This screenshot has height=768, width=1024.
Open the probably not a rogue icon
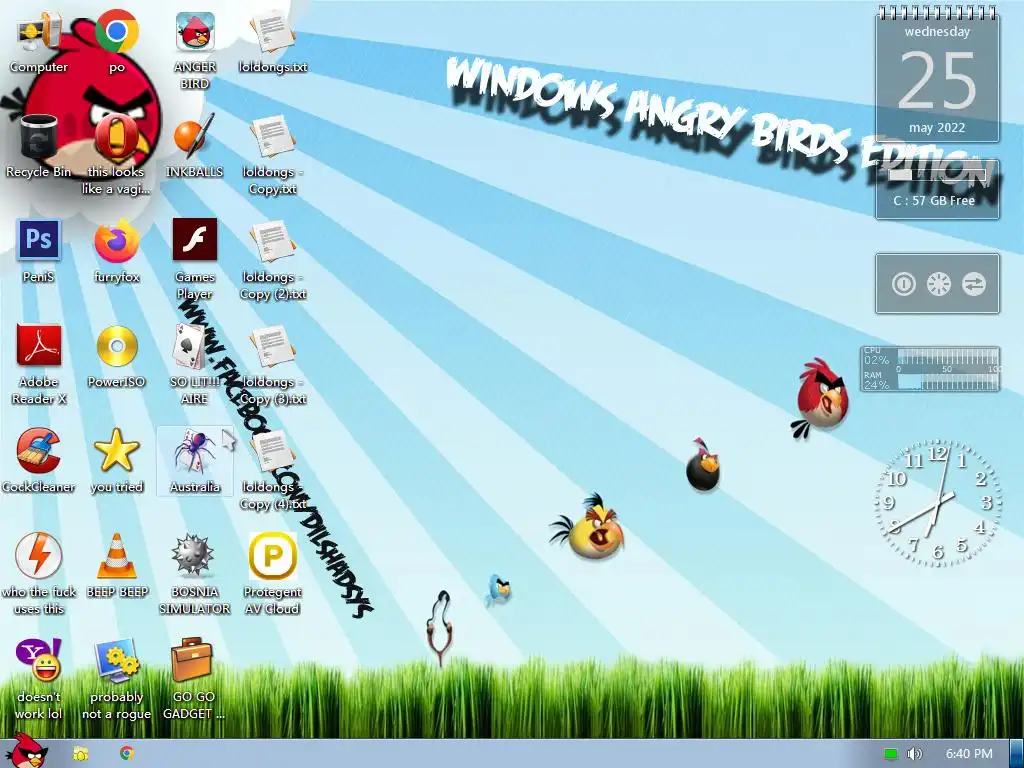117,680
